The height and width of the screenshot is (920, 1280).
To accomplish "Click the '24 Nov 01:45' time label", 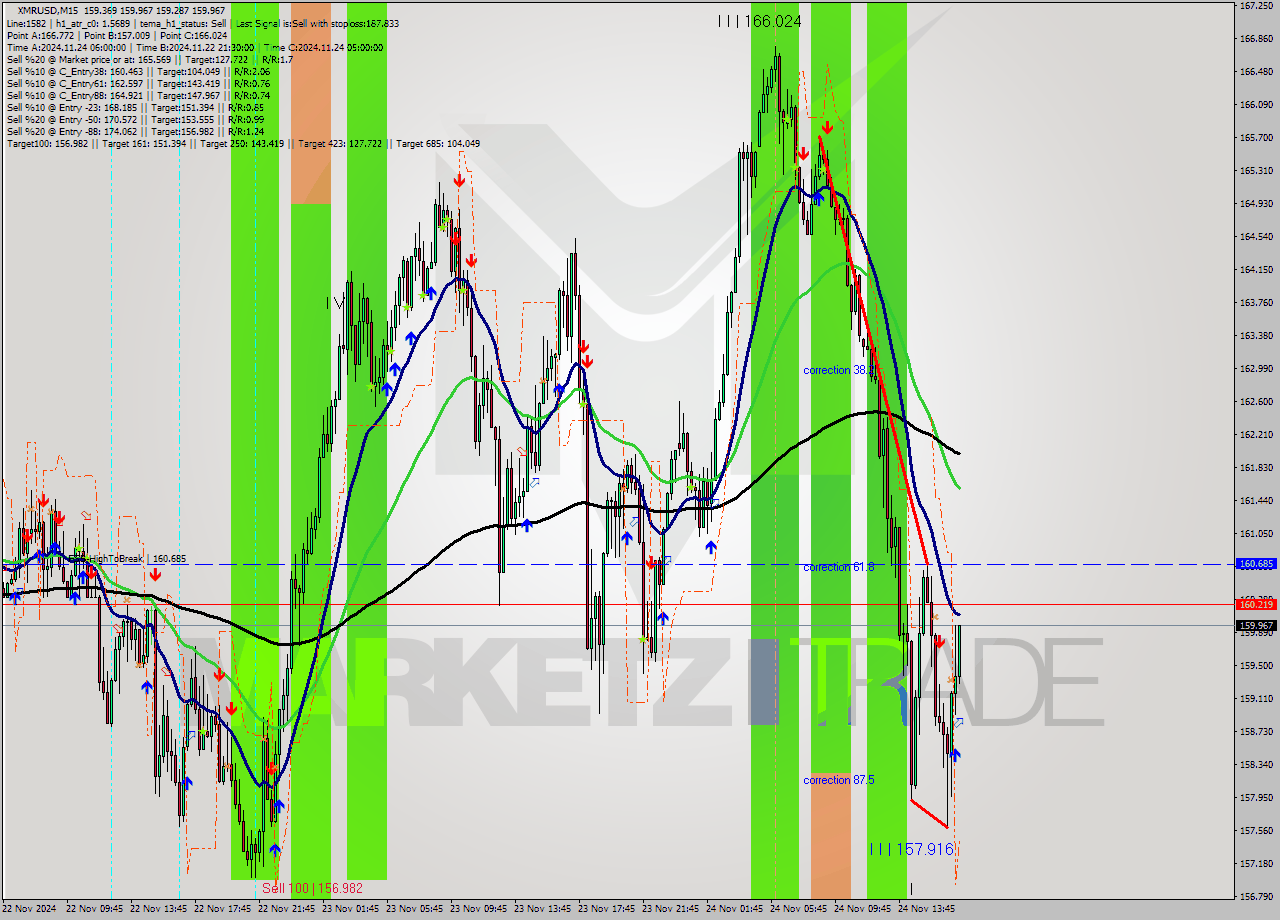I will 736,909.
